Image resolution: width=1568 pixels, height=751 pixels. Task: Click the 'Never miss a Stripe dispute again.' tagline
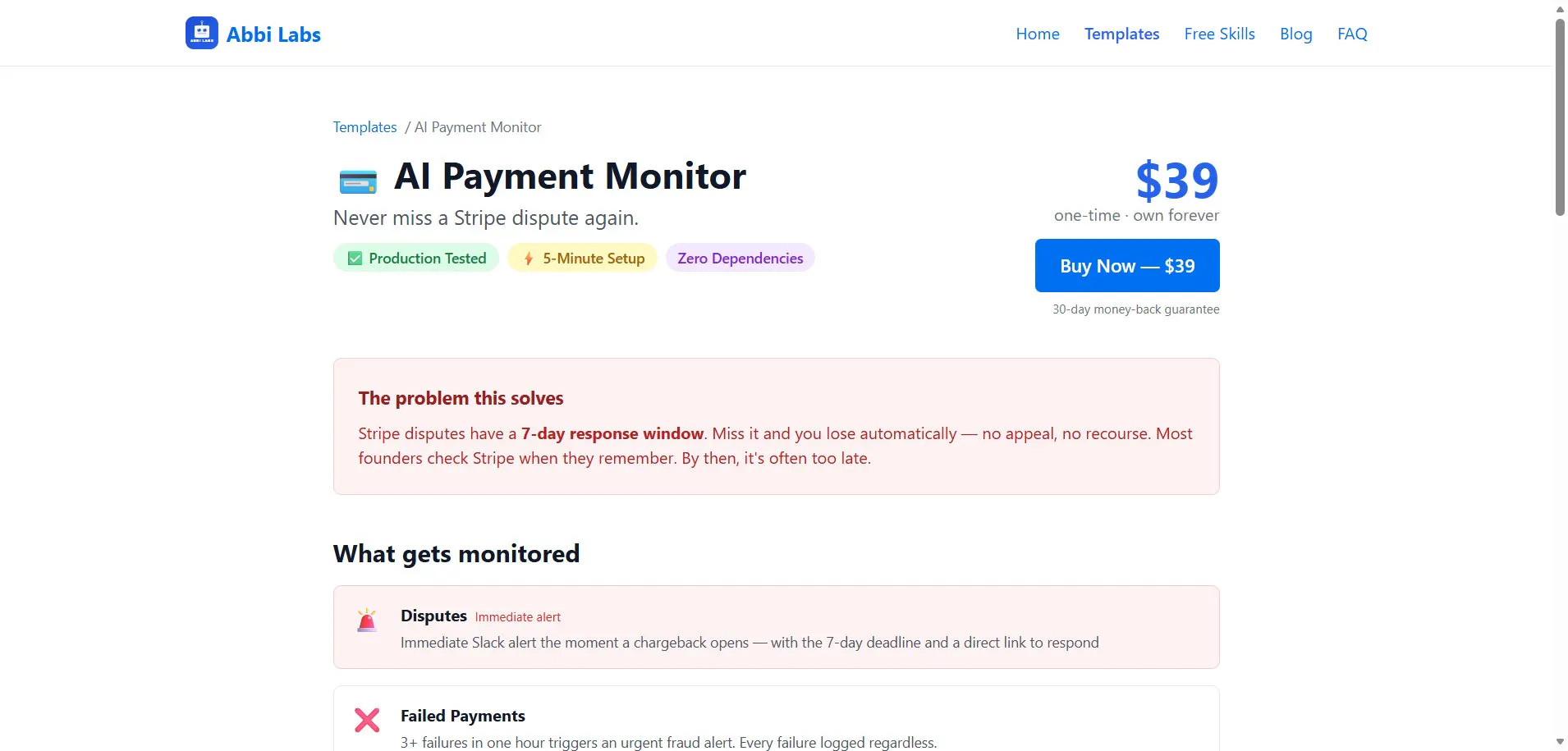tap(486, 218)
